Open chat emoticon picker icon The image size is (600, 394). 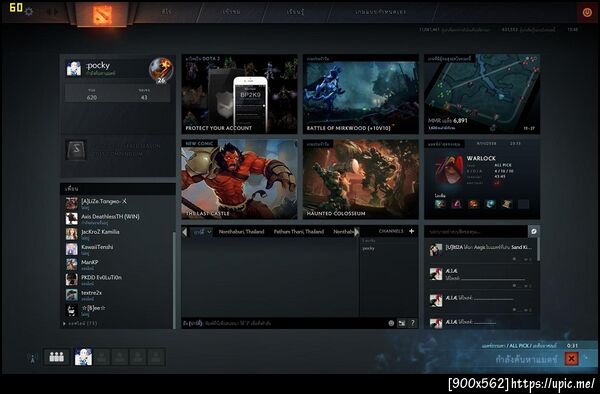[391, 323]
